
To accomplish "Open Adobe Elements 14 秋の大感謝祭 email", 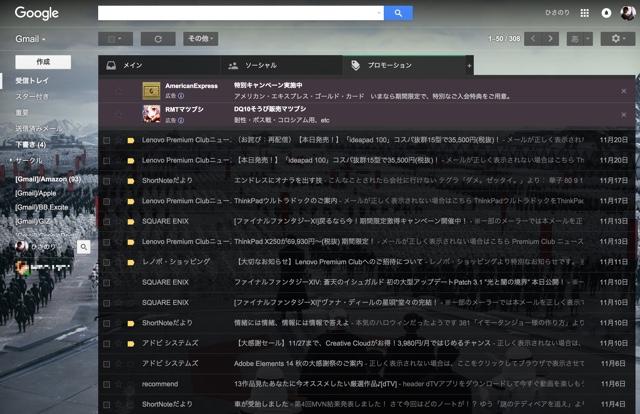I will click(x=367, y=364).
